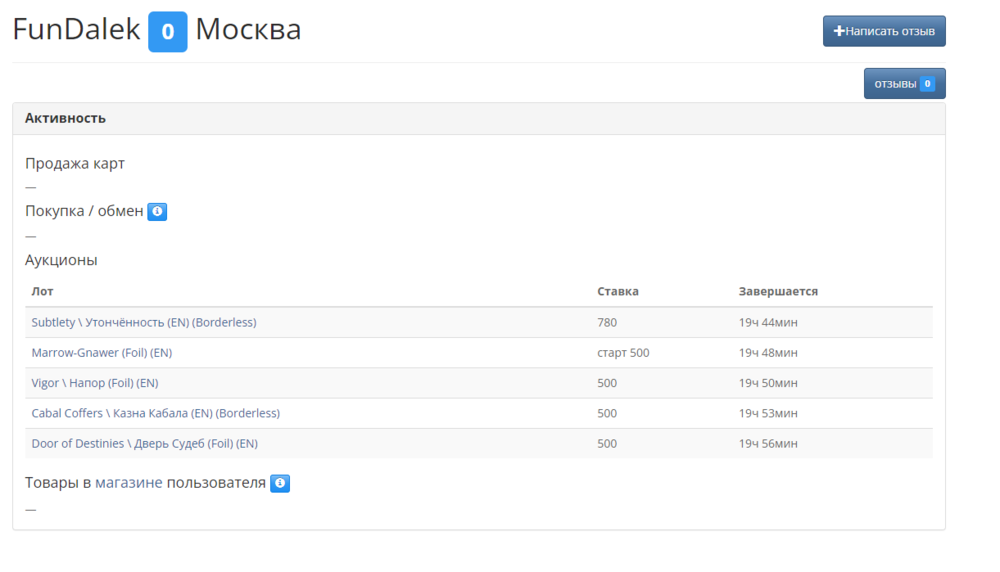Click the Завершается column header
This screenshot has width=1000, height=572.
[x=778, y=292]
